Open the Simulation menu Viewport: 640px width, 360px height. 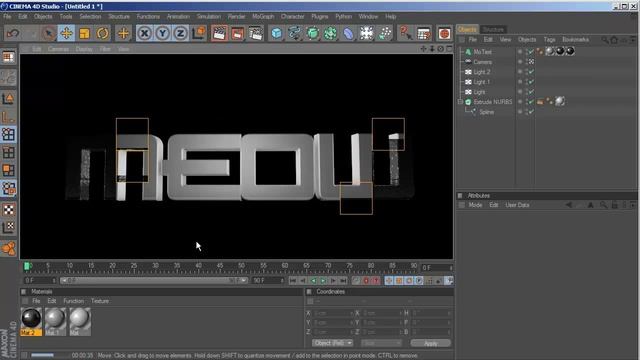pyautogui.click(x=209, y=16)
